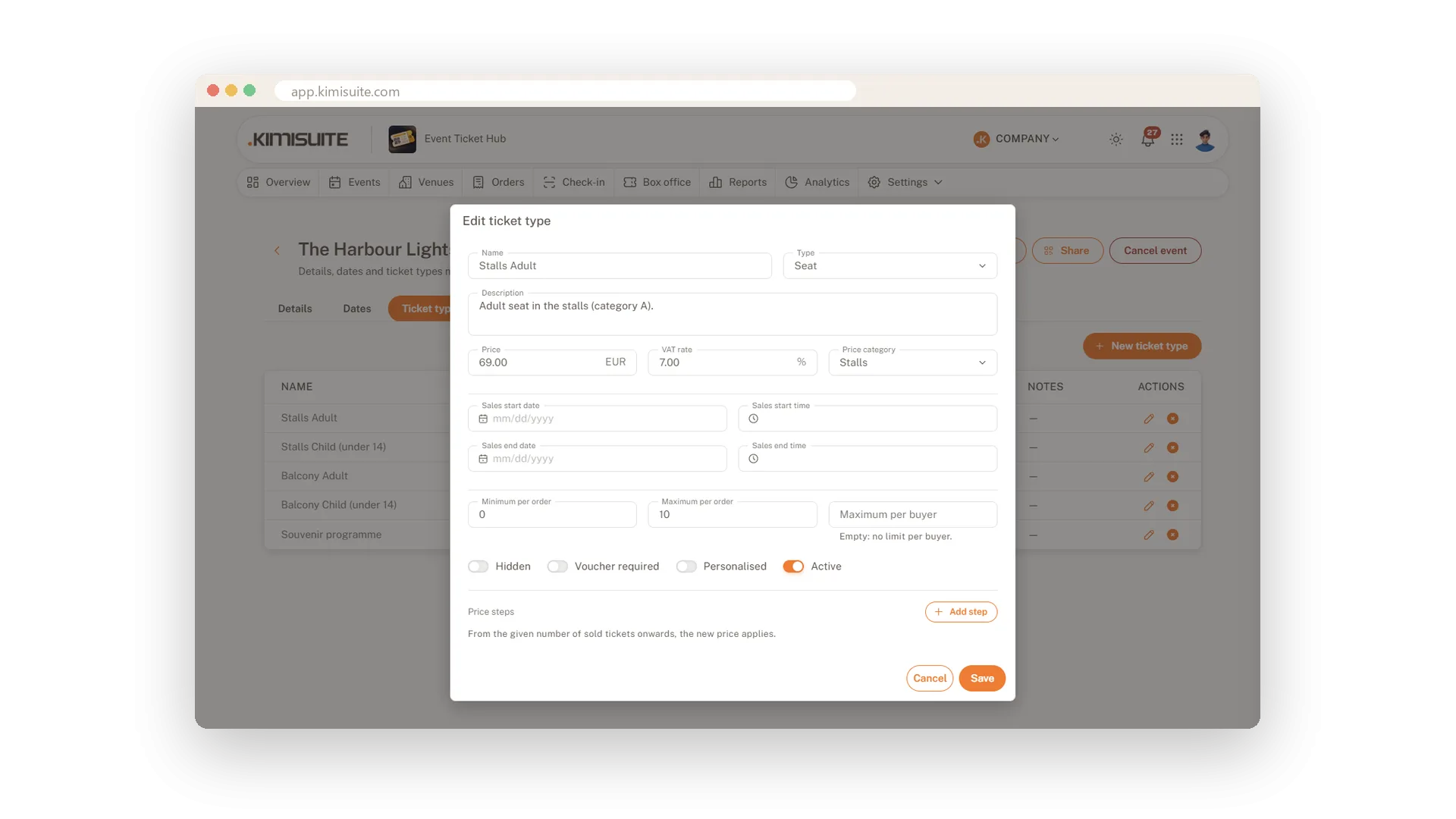Expand the Settings menu
Image resolution: width=1456 pixels, height=819 pixels.
pyautogui.click(x=905, y=182)
